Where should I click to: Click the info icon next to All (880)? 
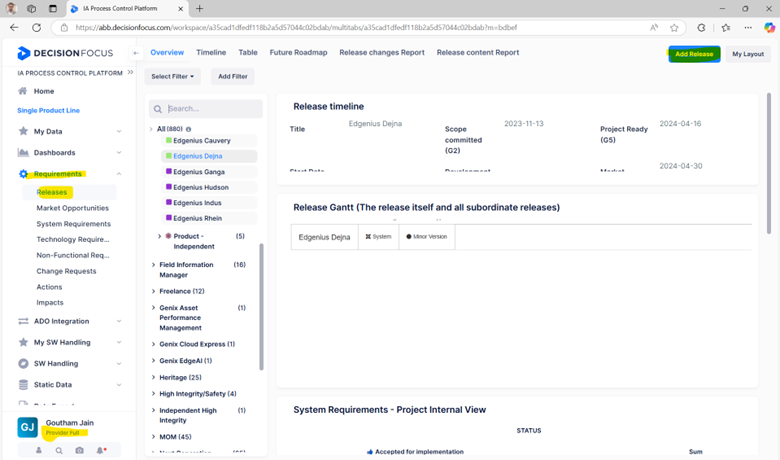tap(189, 129)
